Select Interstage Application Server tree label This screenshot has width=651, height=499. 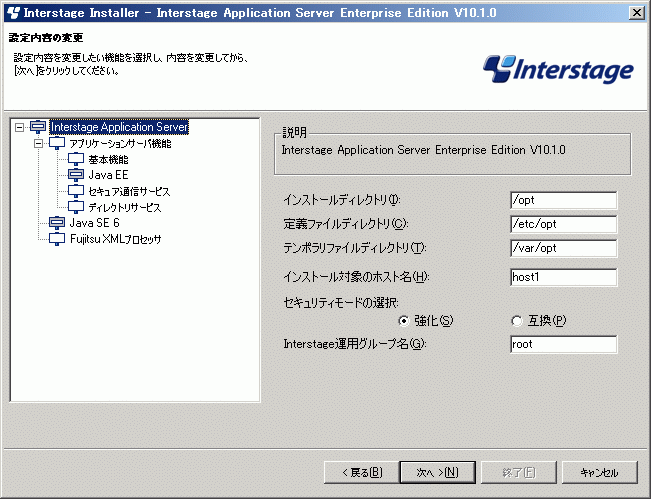[119, 127]
